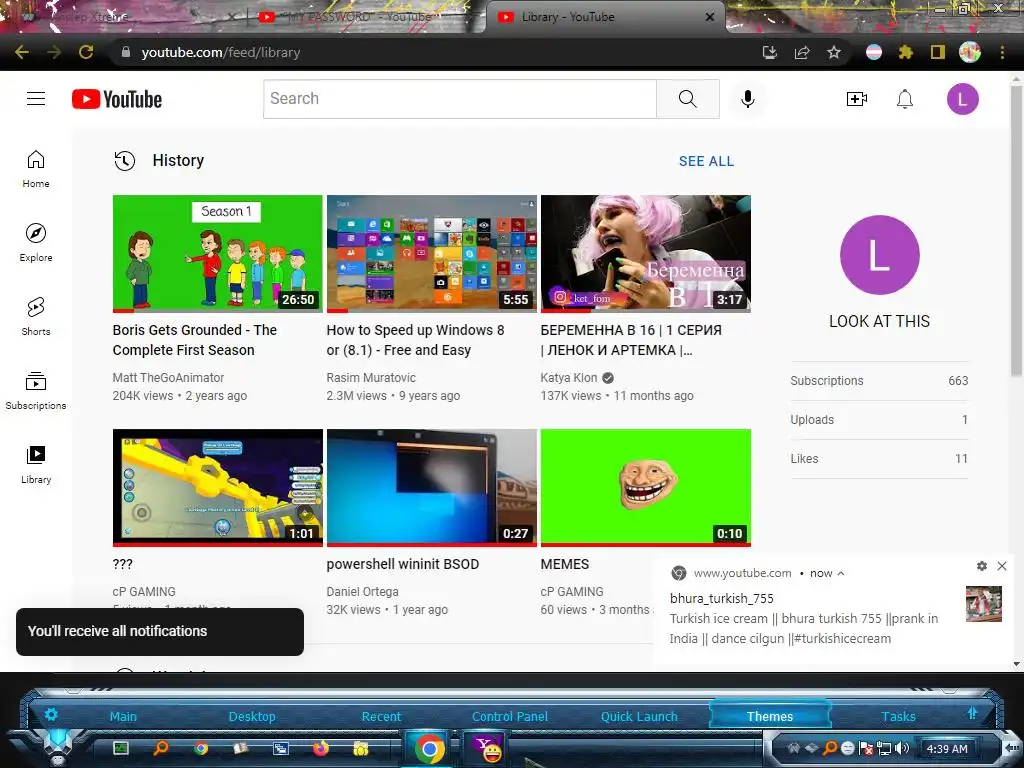
Task: Open the Create video camera icon
Action: pos(856,99)
